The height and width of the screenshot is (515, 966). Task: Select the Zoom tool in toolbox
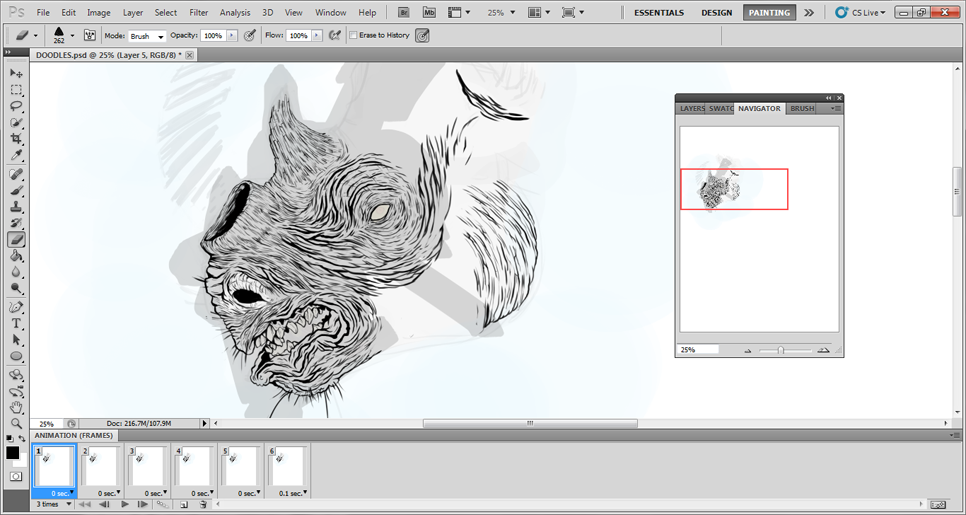(x=17, y=424)
